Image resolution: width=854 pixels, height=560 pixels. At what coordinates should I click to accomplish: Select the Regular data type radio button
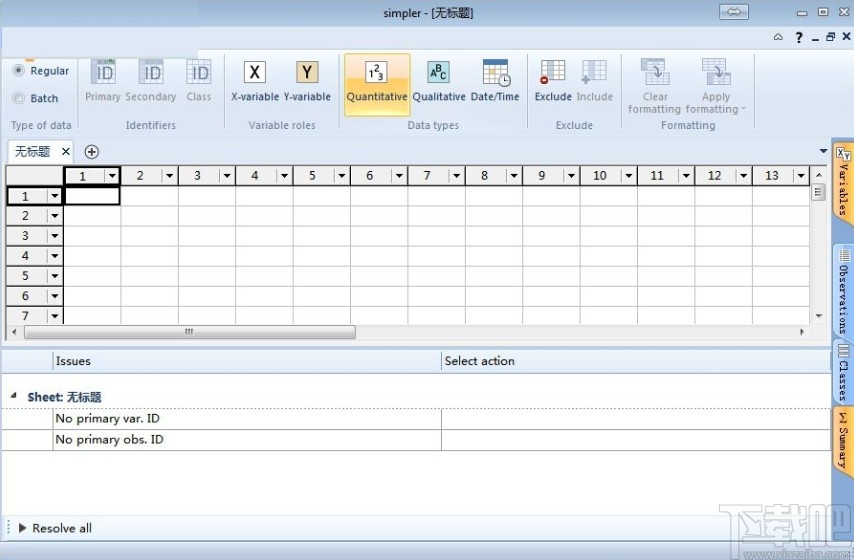pyautogui.click(x=19, y=71)
